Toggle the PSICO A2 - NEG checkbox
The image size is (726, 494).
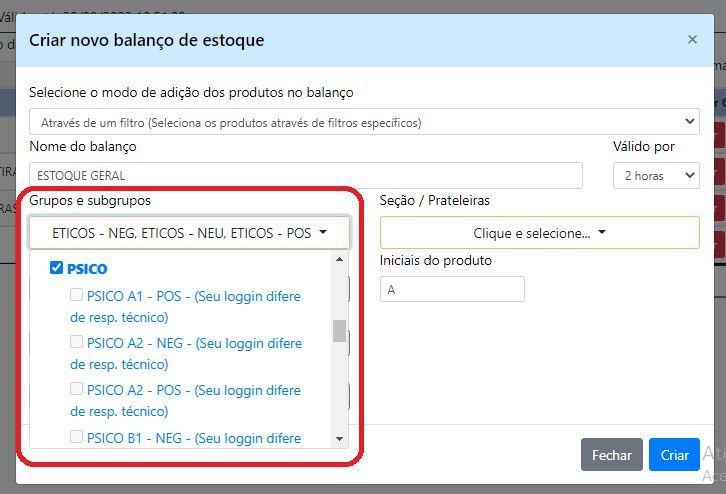pyautogui.click(x=77, y=342)
